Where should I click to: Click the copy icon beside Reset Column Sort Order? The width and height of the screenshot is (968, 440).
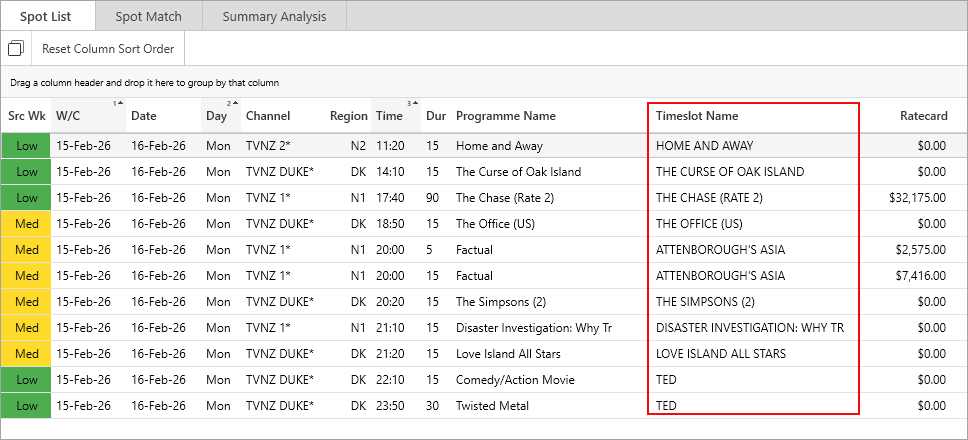16,48
